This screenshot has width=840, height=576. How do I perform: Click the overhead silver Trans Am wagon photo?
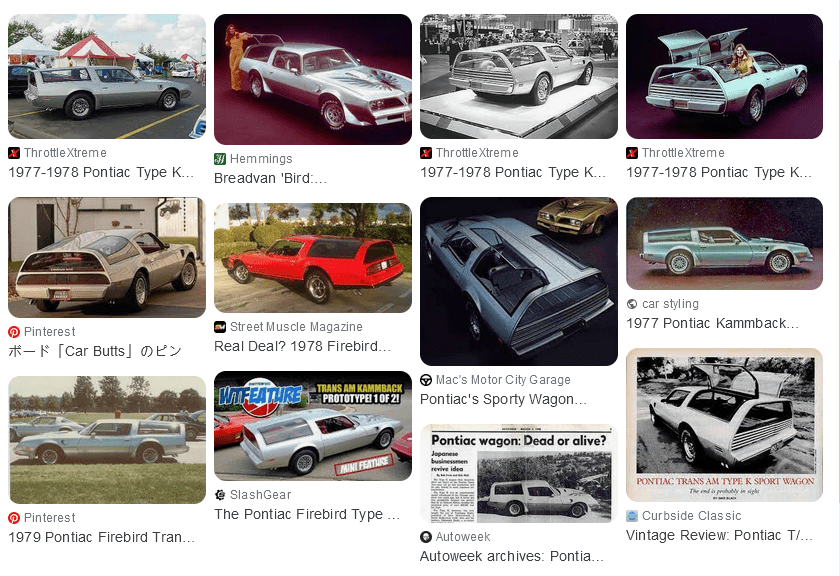(519, 280)
